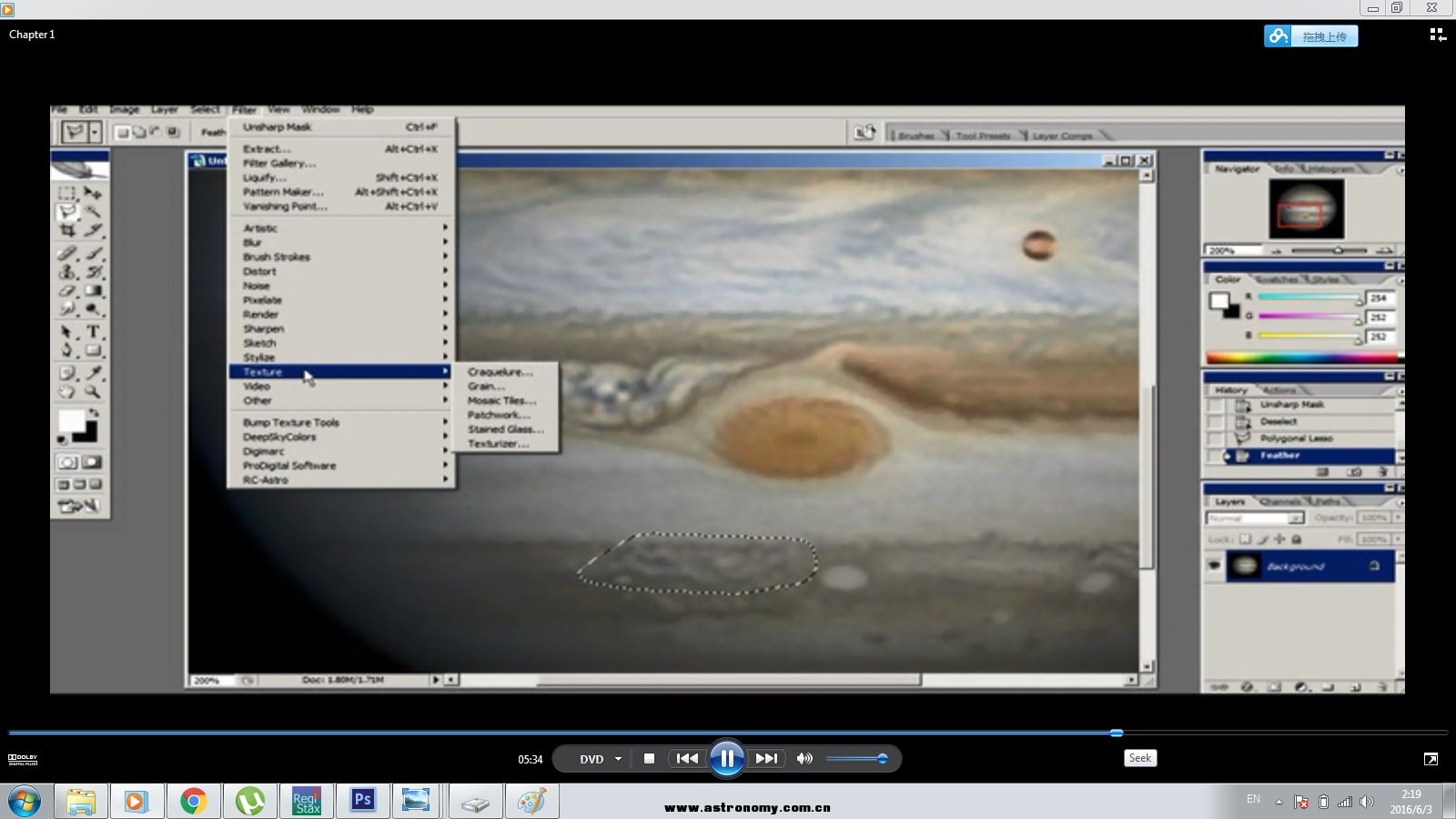Image resolution: width=1456 pixels, height=819 pixels.
Task: Click the new layer icon in Layers panel
Action: click(x=1355, y=687)
